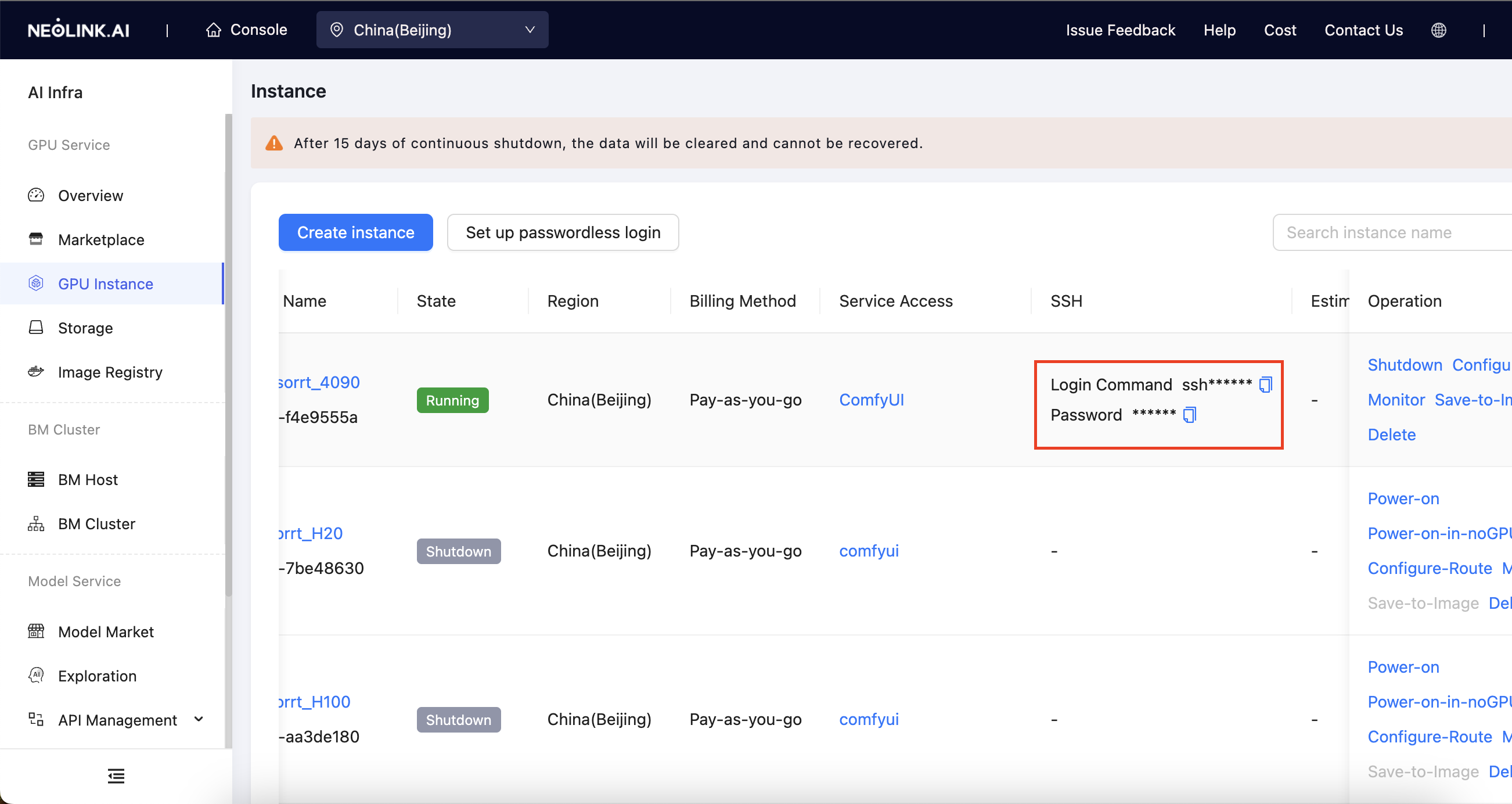This screenshot has height=804, width=1512.
Task: Copy the SSH login command
Action: [1265, 385]
